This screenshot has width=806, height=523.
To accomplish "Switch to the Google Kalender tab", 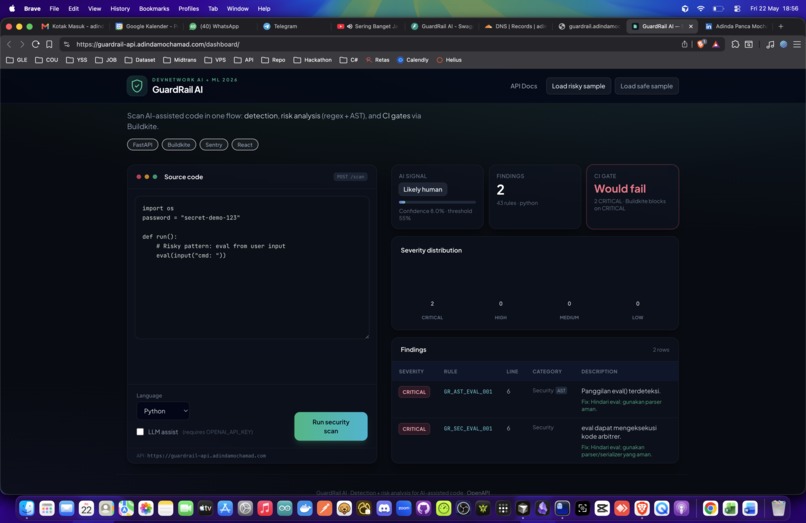I will click(146, 26).
